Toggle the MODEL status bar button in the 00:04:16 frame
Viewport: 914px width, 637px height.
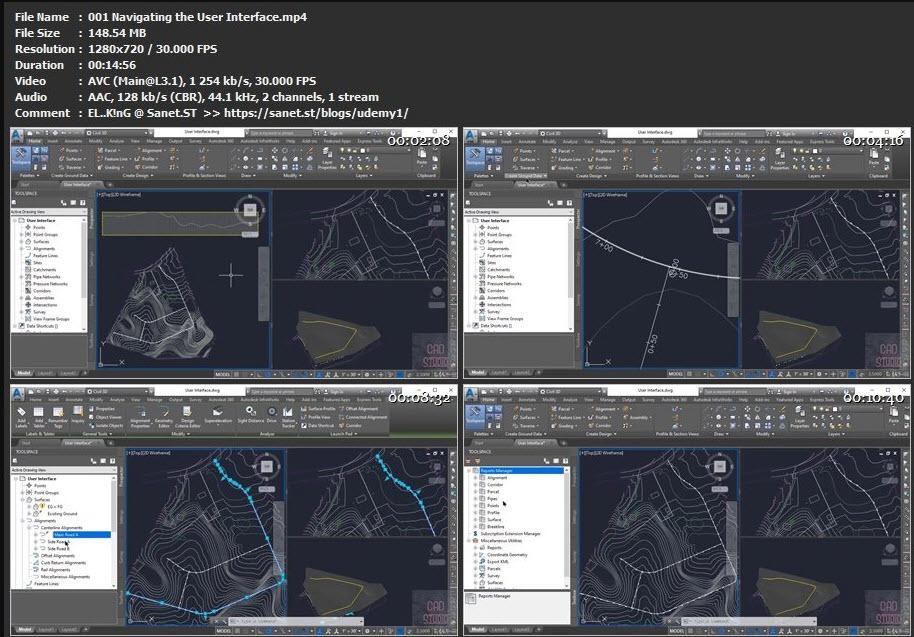click(x=676, y=374)
